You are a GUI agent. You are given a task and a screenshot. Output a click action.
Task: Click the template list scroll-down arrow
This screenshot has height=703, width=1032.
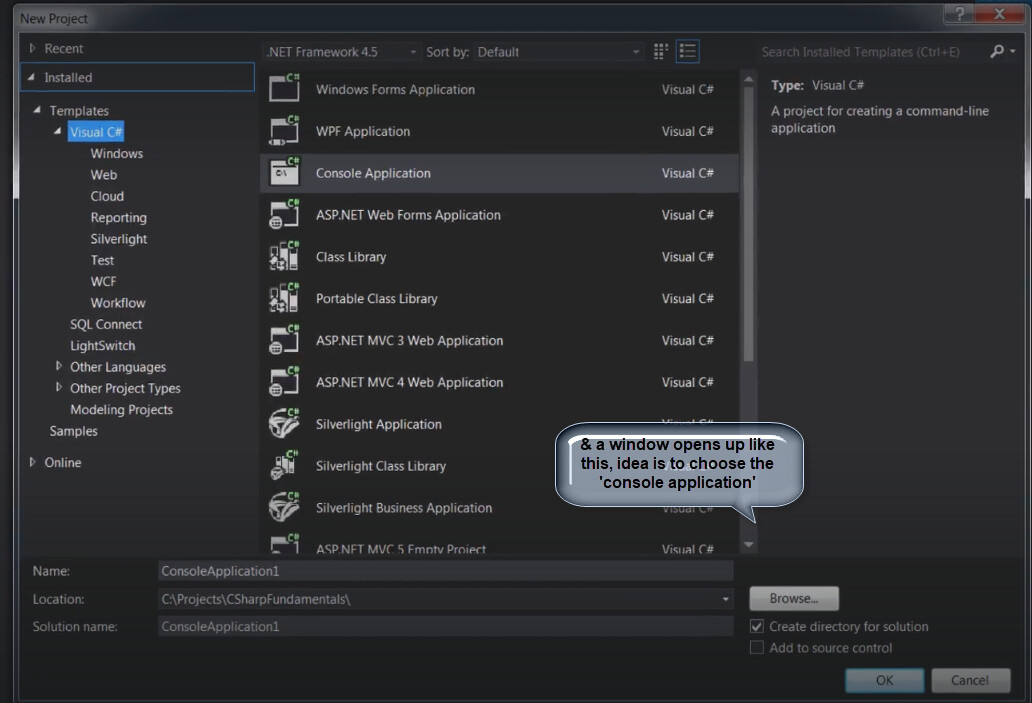coord(748,544)
